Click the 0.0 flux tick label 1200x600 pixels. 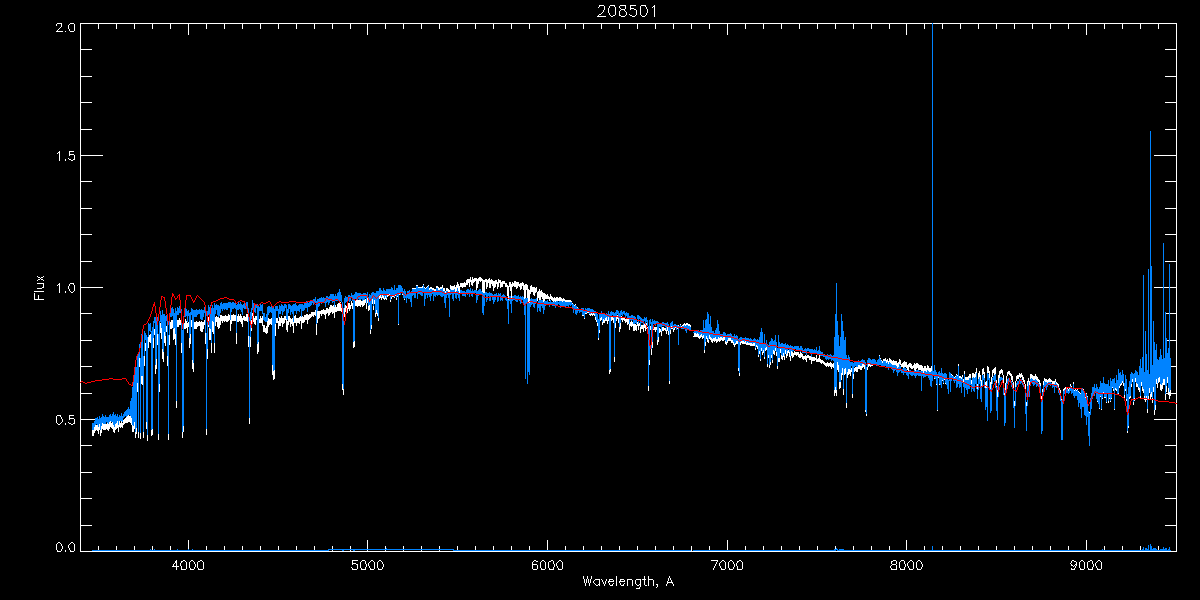[65, 547]
